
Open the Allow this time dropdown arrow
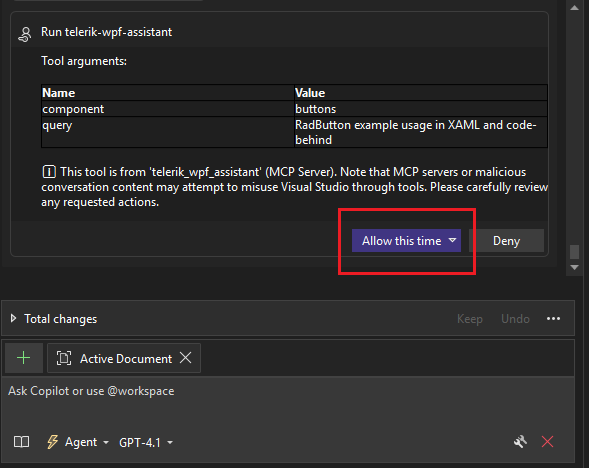pos(453,240)
